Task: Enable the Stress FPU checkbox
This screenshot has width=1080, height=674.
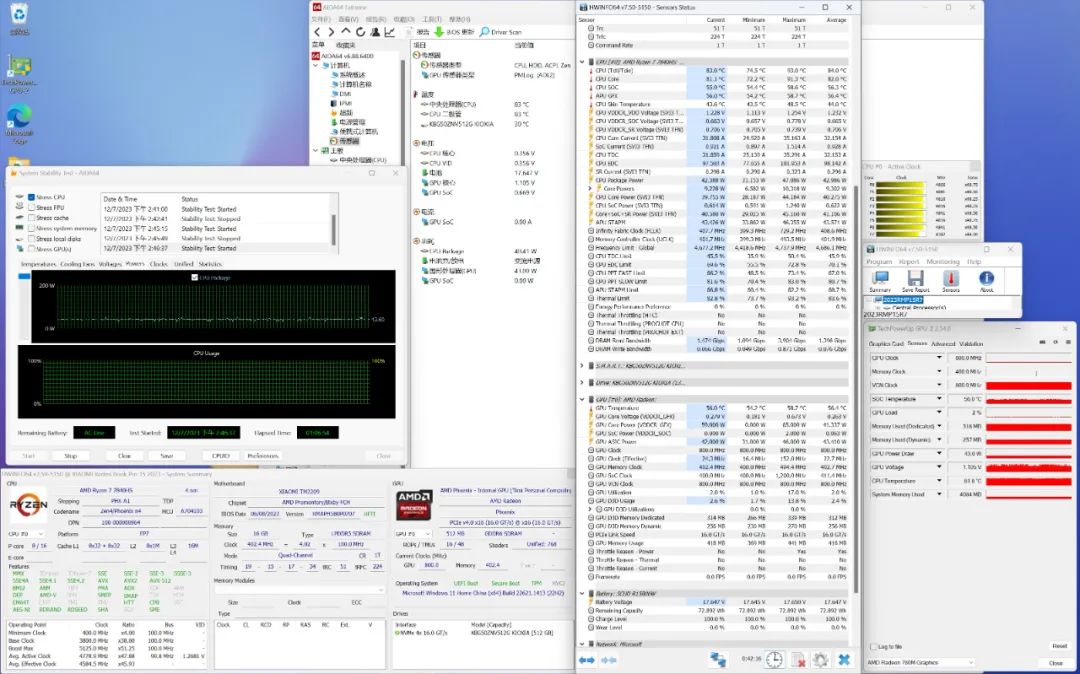Action: (31, 208)
